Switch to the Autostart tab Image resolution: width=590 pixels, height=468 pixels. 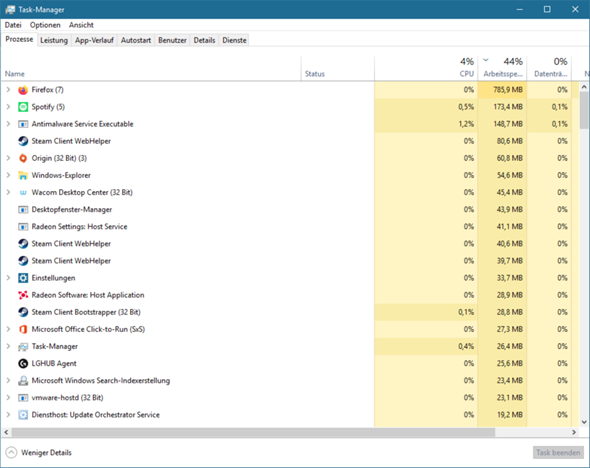[136, 40]
